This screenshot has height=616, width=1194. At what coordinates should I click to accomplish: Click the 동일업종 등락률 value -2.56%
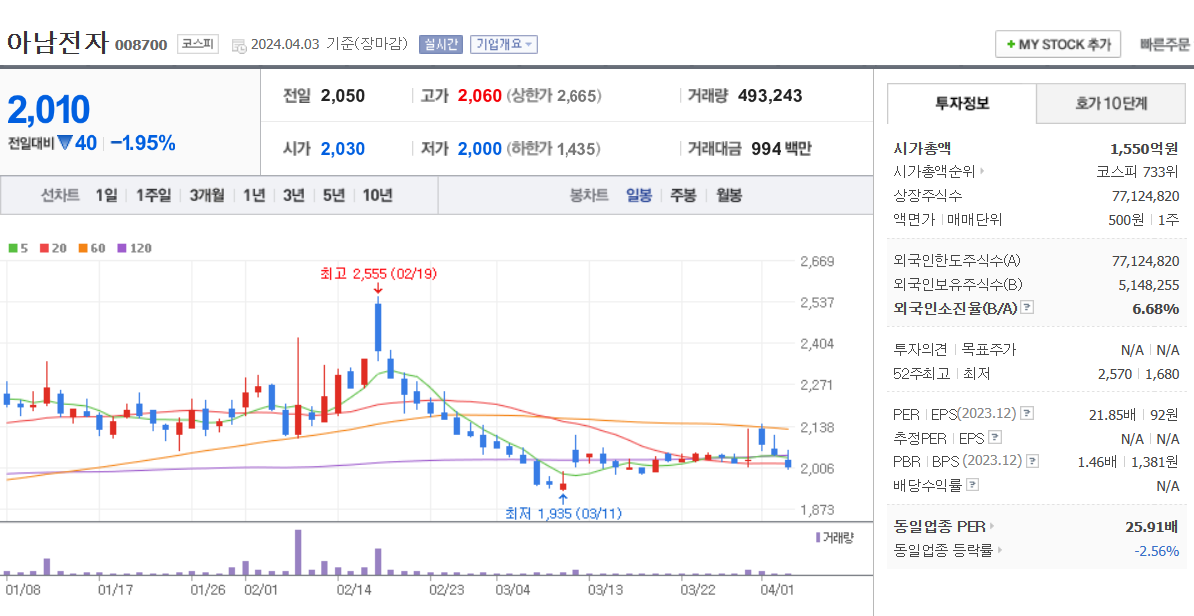(1157, 551)
